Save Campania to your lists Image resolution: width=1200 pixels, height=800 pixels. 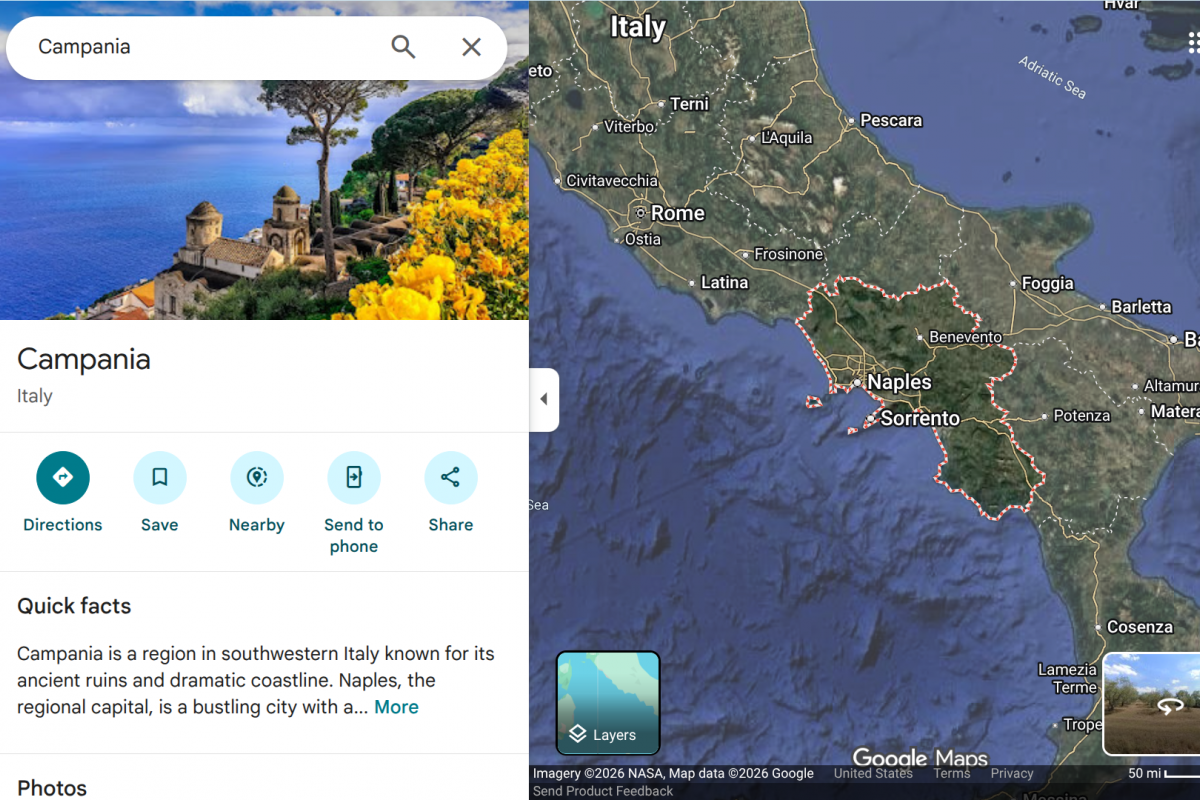pos(160,478)
